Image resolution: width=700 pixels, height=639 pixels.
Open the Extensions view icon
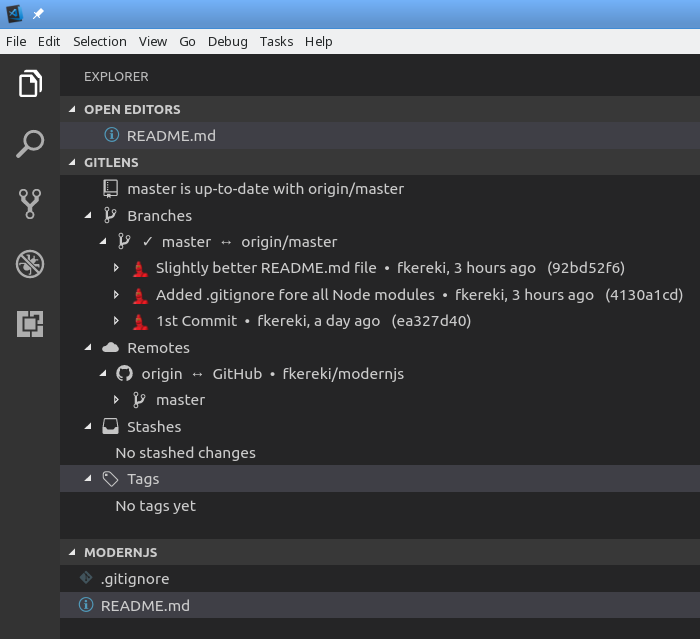point(30,324)
